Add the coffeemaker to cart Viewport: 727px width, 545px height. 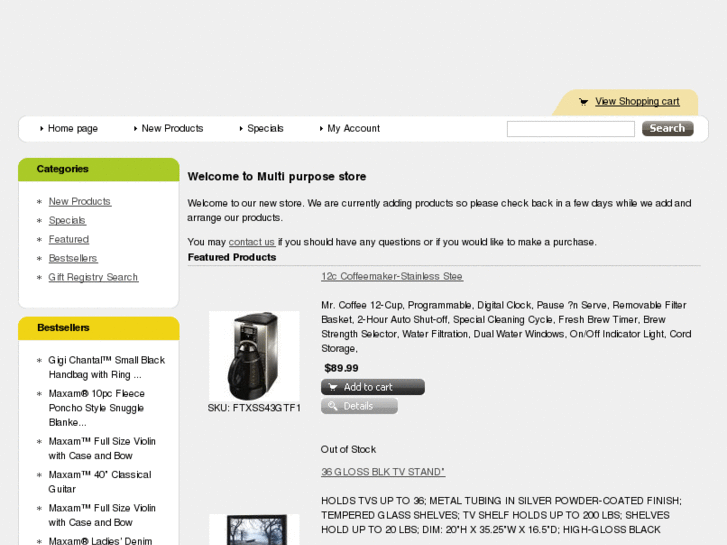click(x=373, y=387)
